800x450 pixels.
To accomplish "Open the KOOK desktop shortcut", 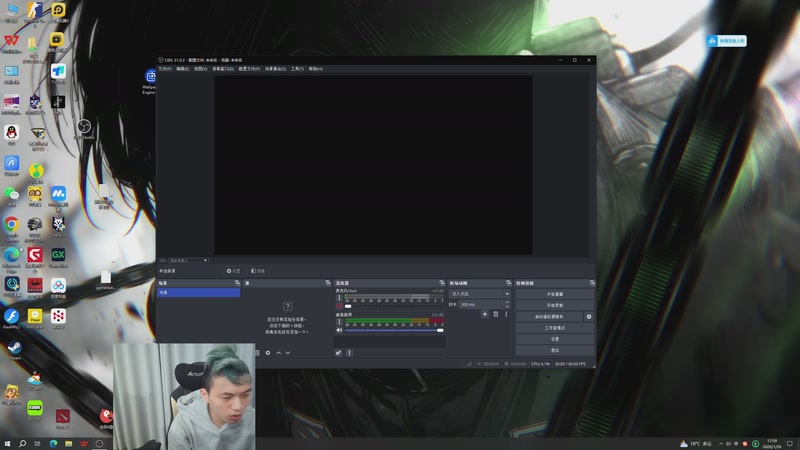I will pos(35,411).
